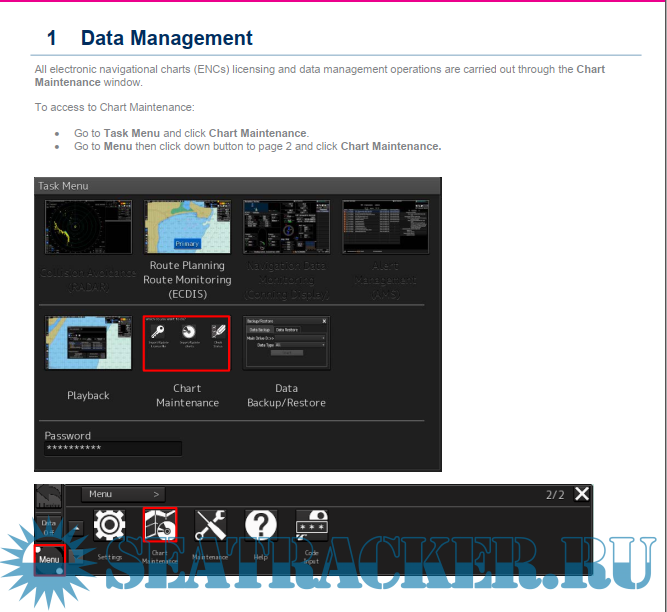Screen dimensions: 667x612
Task: Open the Settings gear icon
Action: pos(109,526)
